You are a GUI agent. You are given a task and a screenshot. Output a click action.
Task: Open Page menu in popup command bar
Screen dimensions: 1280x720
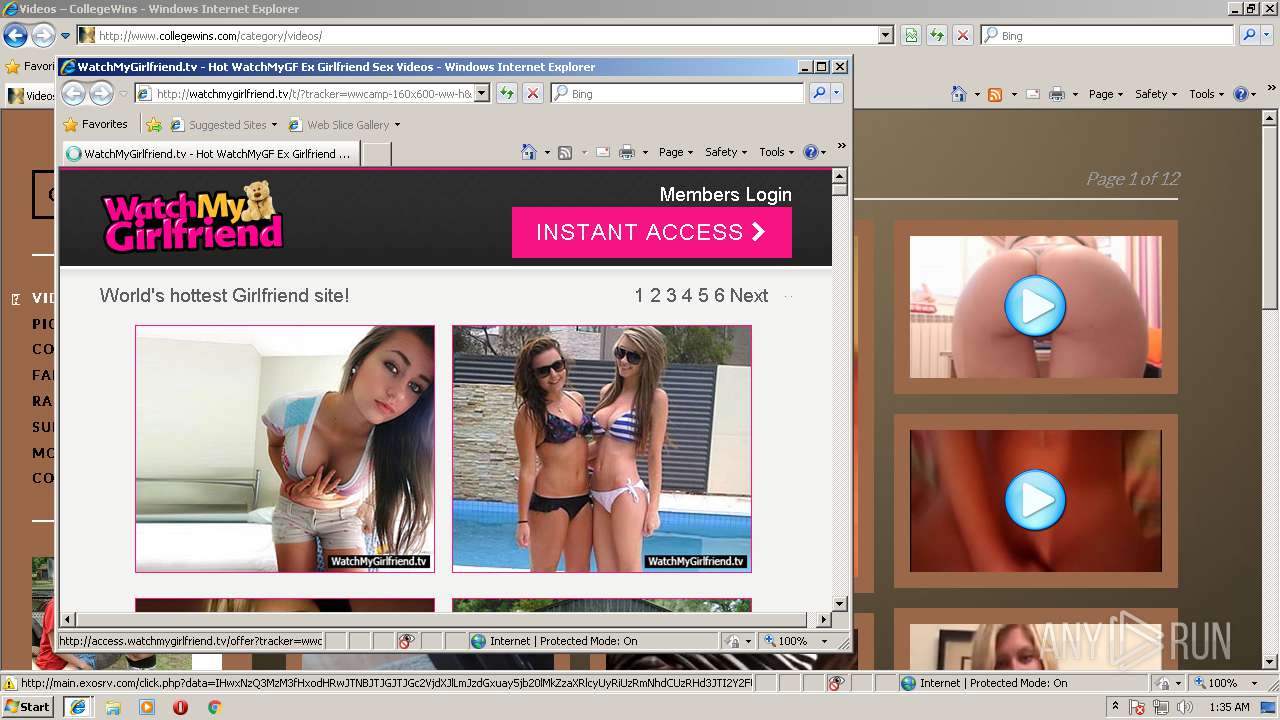coord(676,152)
